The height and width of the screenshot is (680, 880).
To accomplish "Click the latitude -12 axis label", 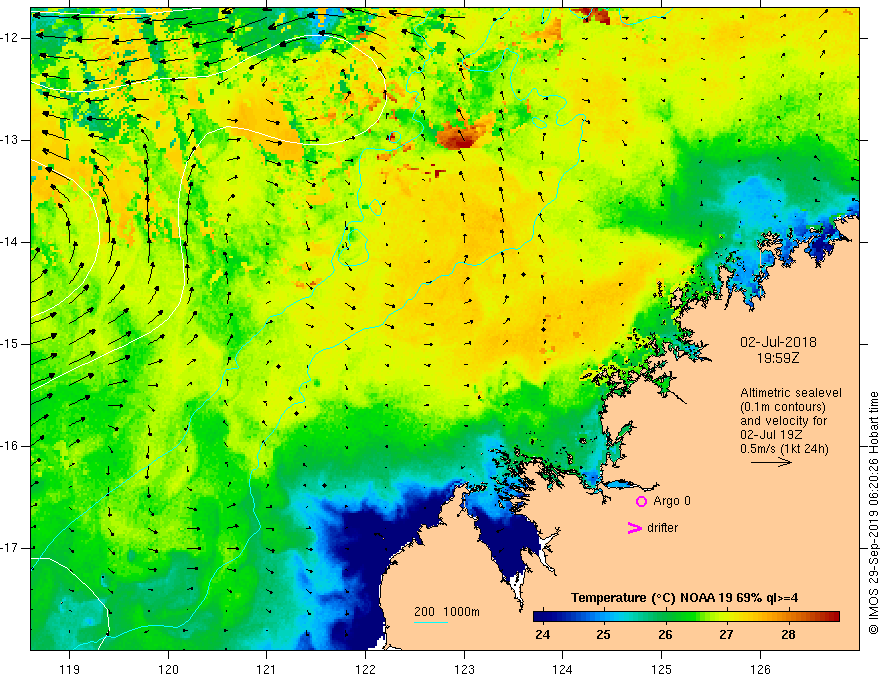I will tap(11, 38).
